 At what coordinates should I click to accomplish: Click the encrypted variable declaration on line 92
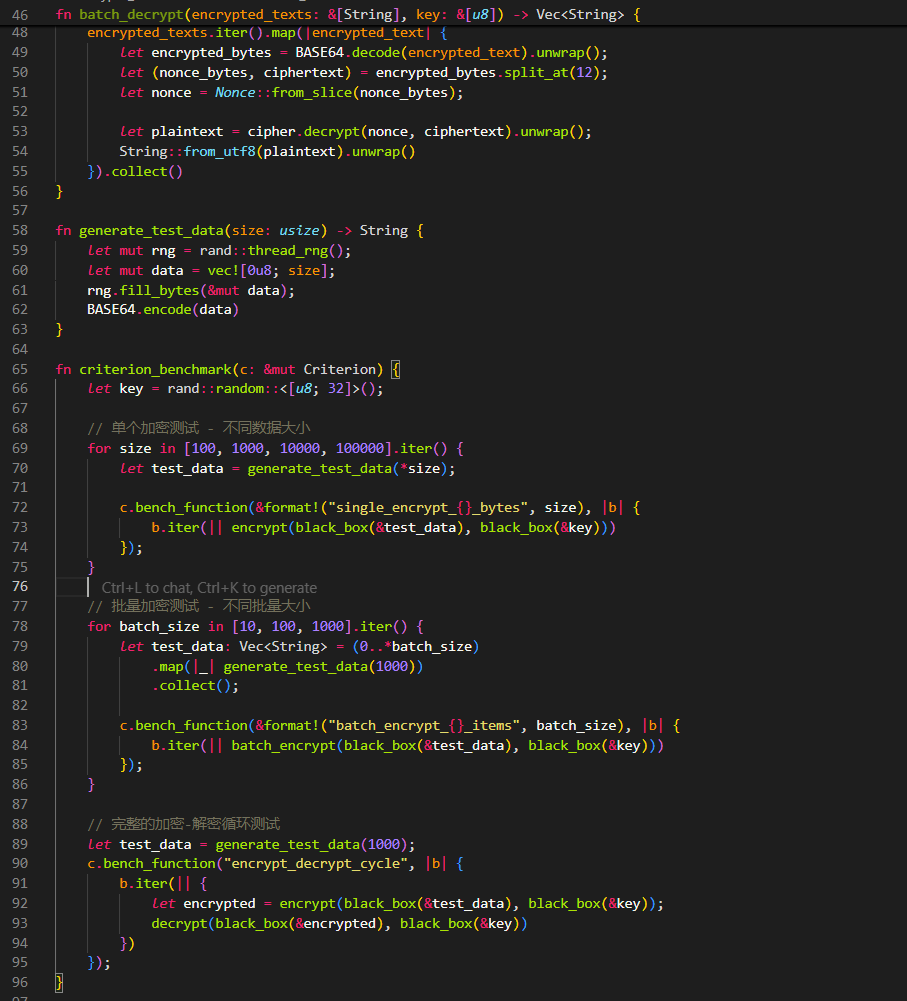pyautogui.click(x=219, y=903)
